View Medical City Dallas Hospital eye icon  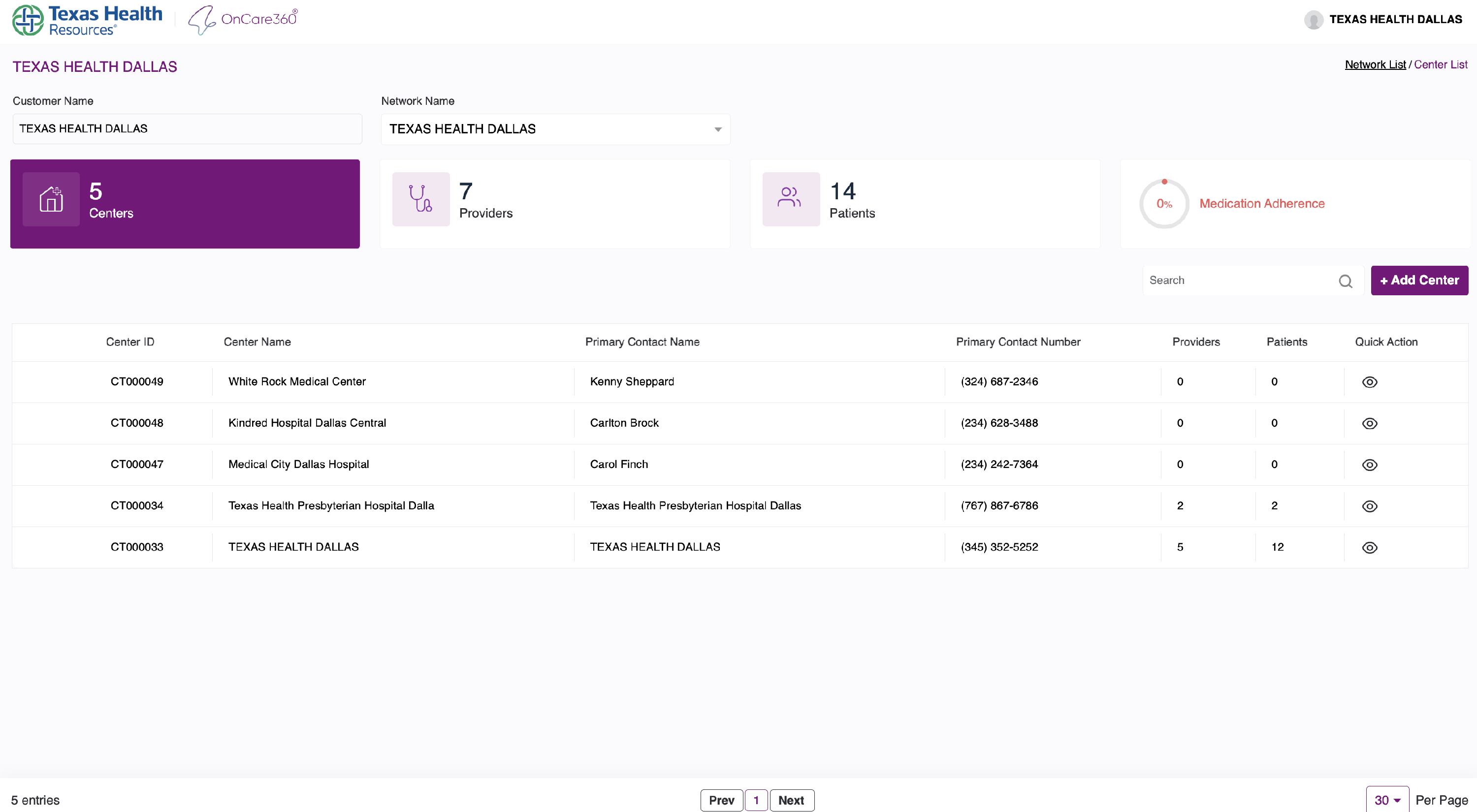1369,465
